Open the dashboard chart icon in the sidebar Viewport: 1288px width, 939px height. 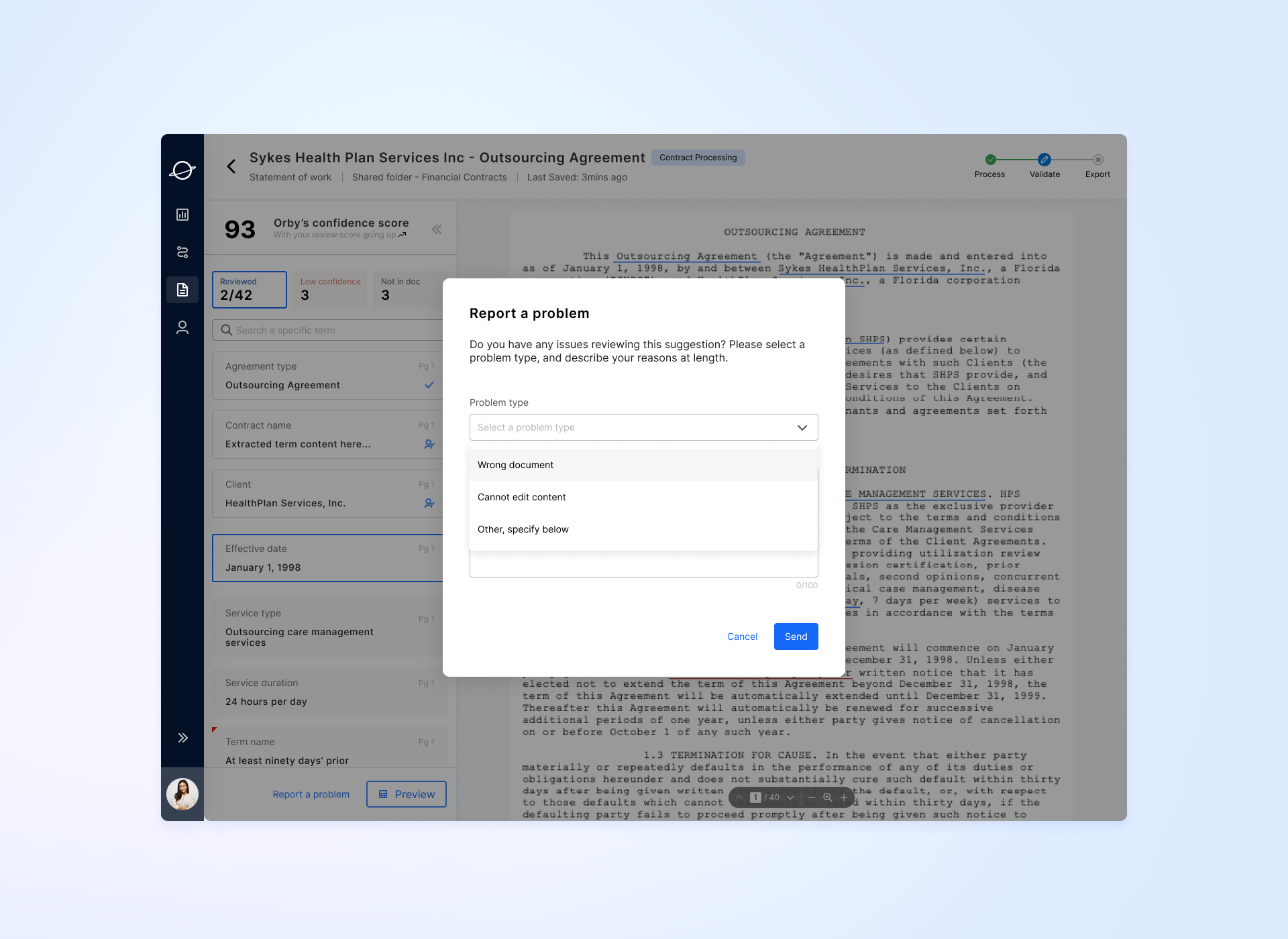point(182,215)
